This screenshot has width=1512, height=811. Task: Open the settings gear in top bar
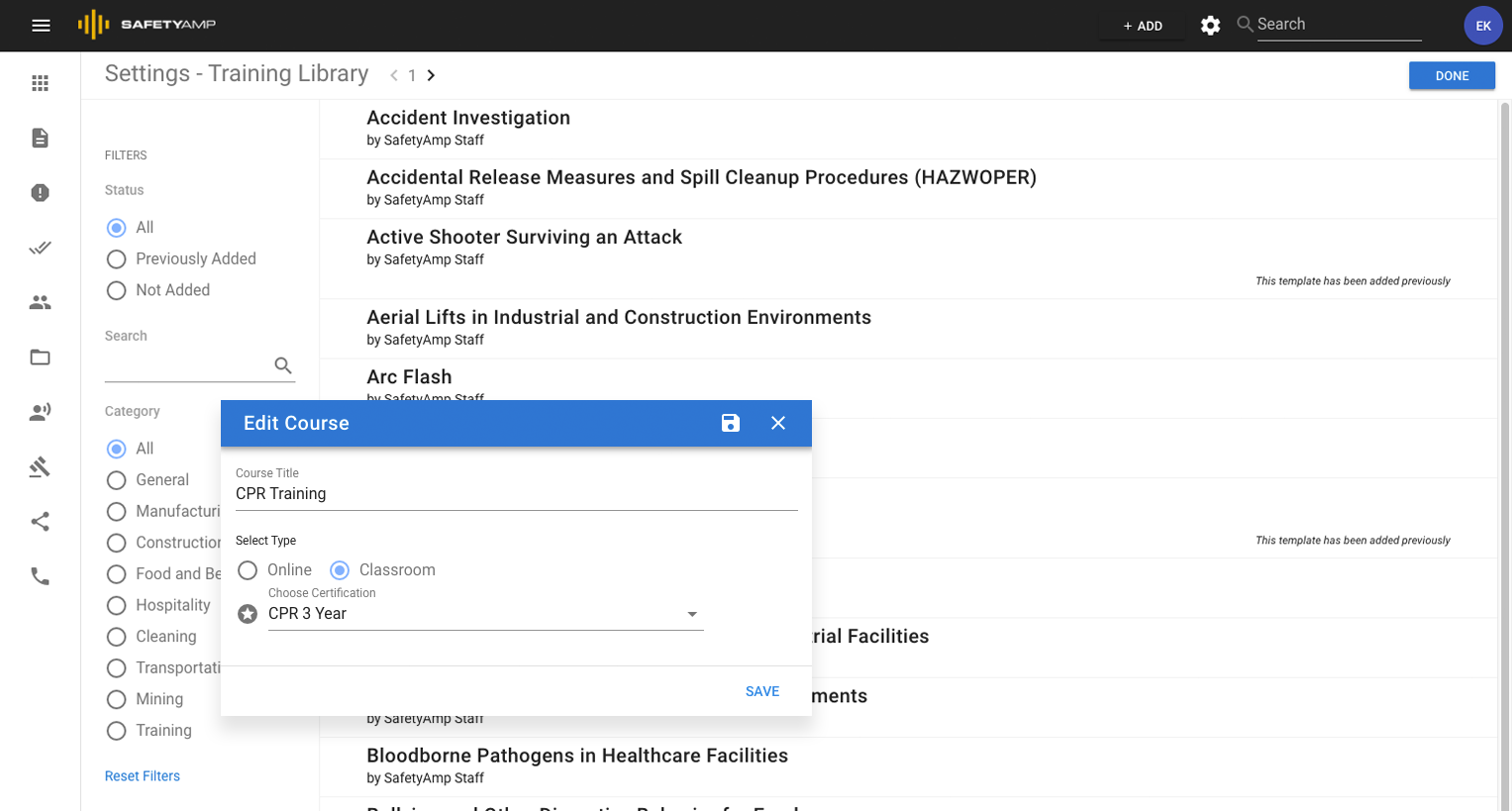(x=1209, y=25)
